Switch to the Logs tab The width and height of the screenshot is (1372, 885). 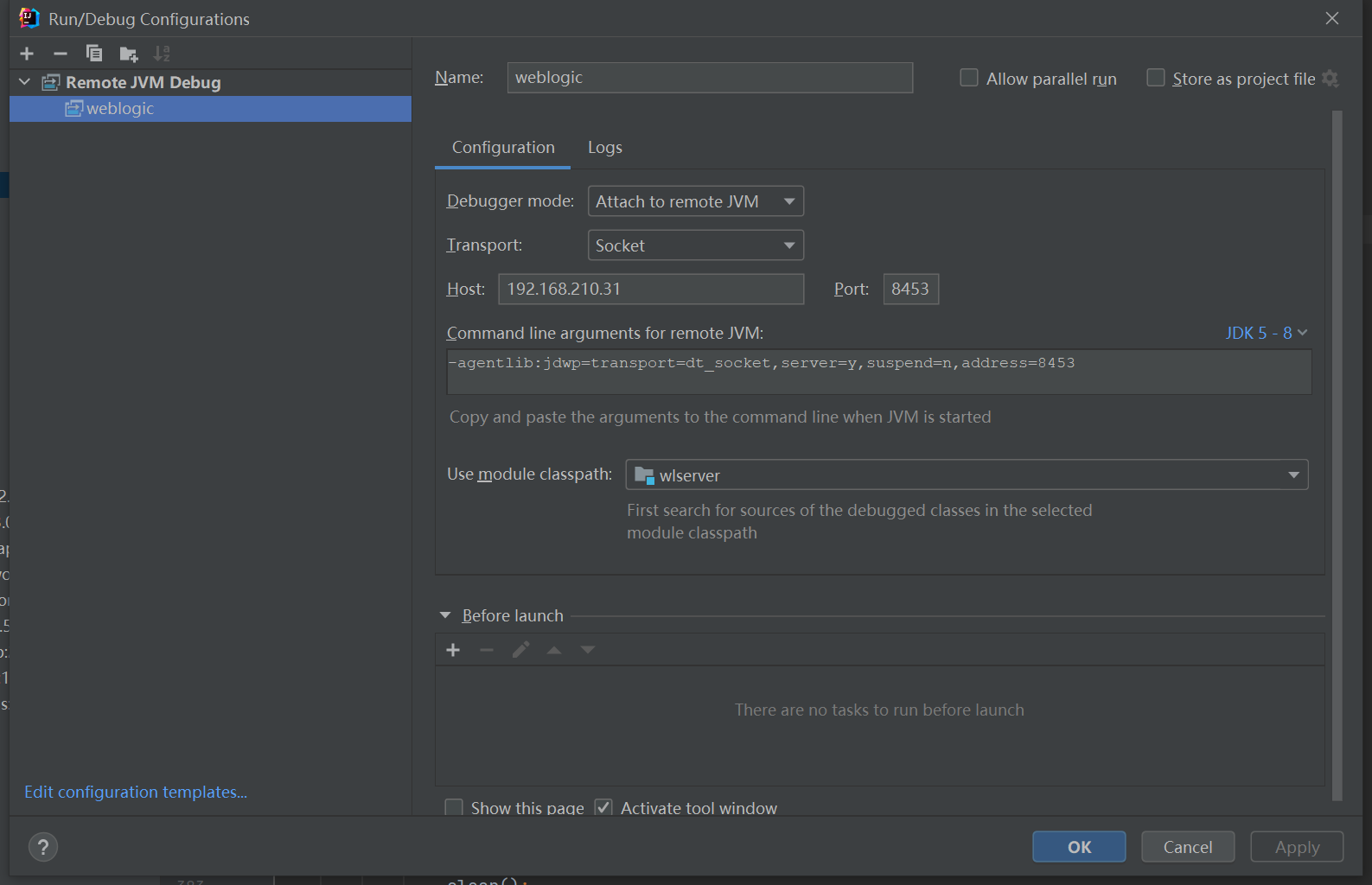point(604,148)
